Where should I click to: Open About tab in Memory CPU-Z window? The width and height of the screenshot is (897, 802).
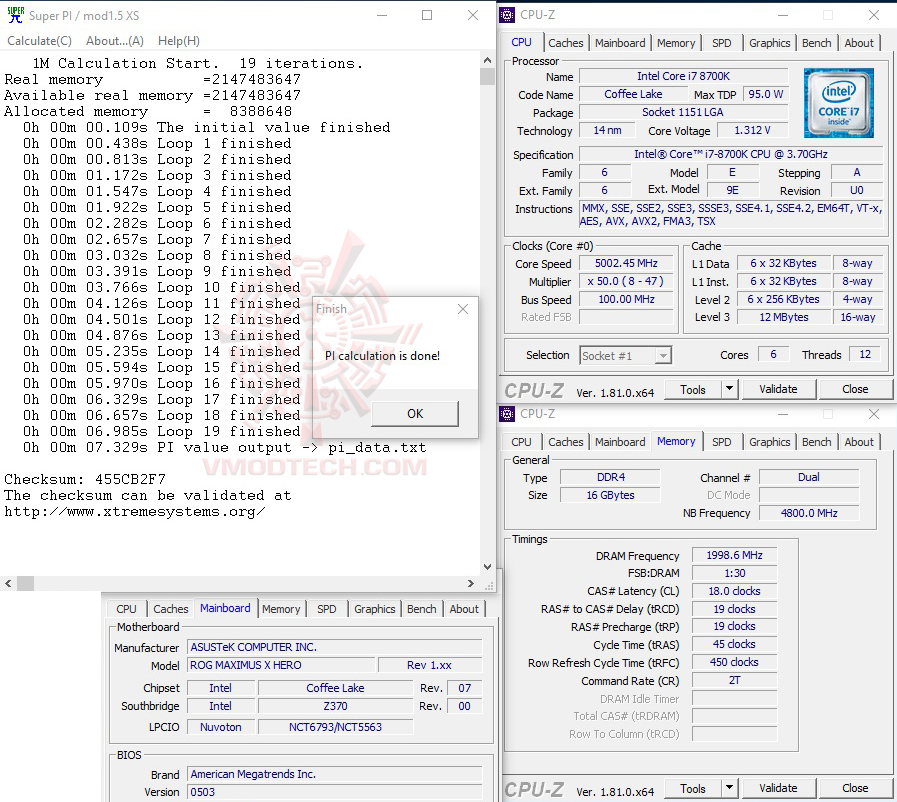(x=859, y=442)
